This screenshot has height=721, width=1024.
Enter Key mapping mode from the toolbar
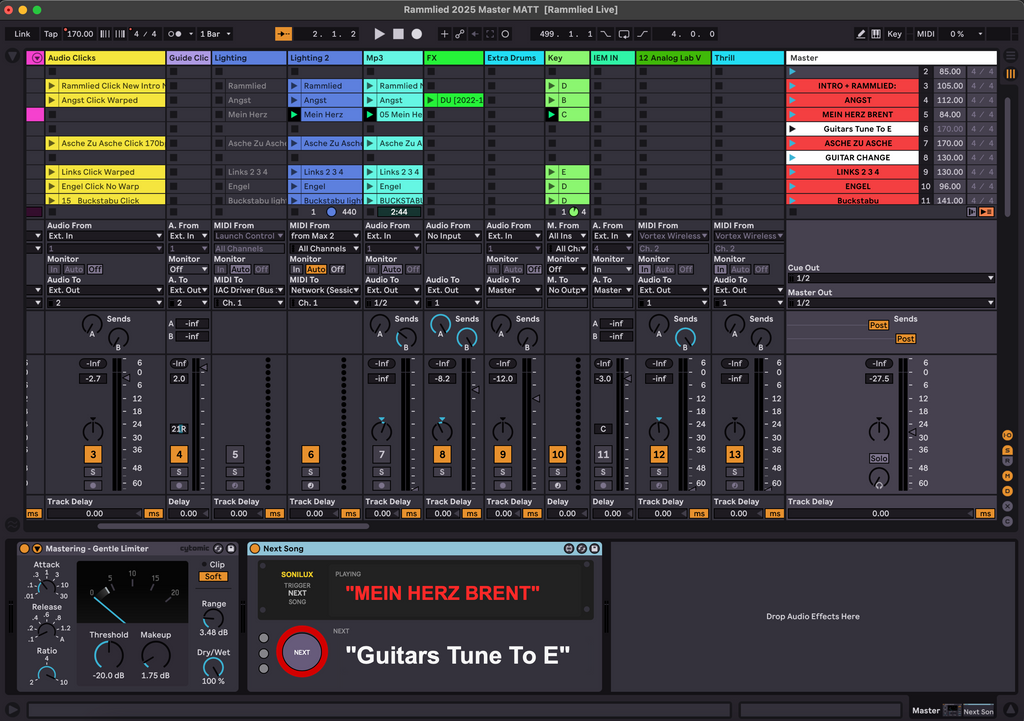894,33
